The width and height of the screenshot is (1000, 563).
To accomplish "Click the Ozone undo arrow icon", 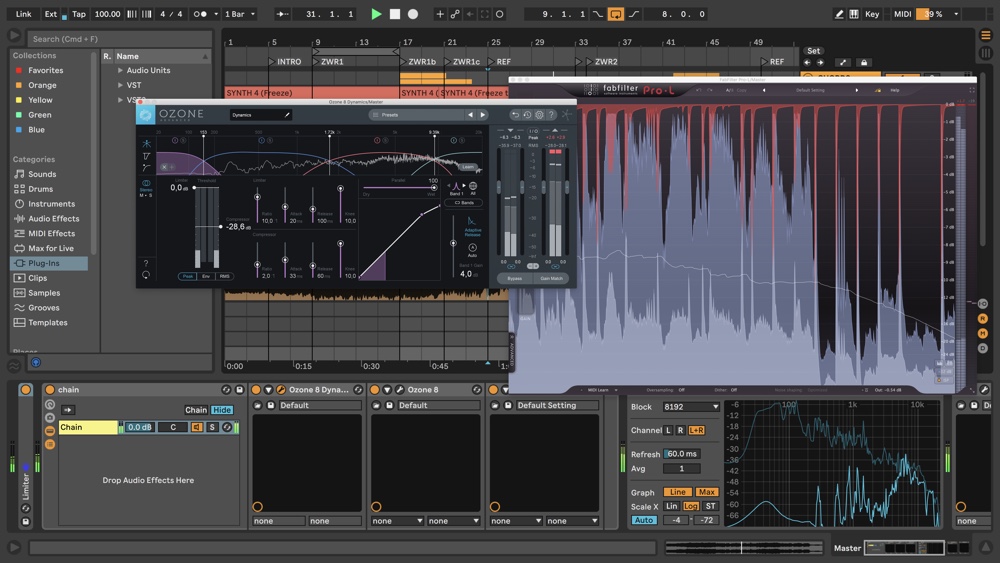I will [515, 115].
